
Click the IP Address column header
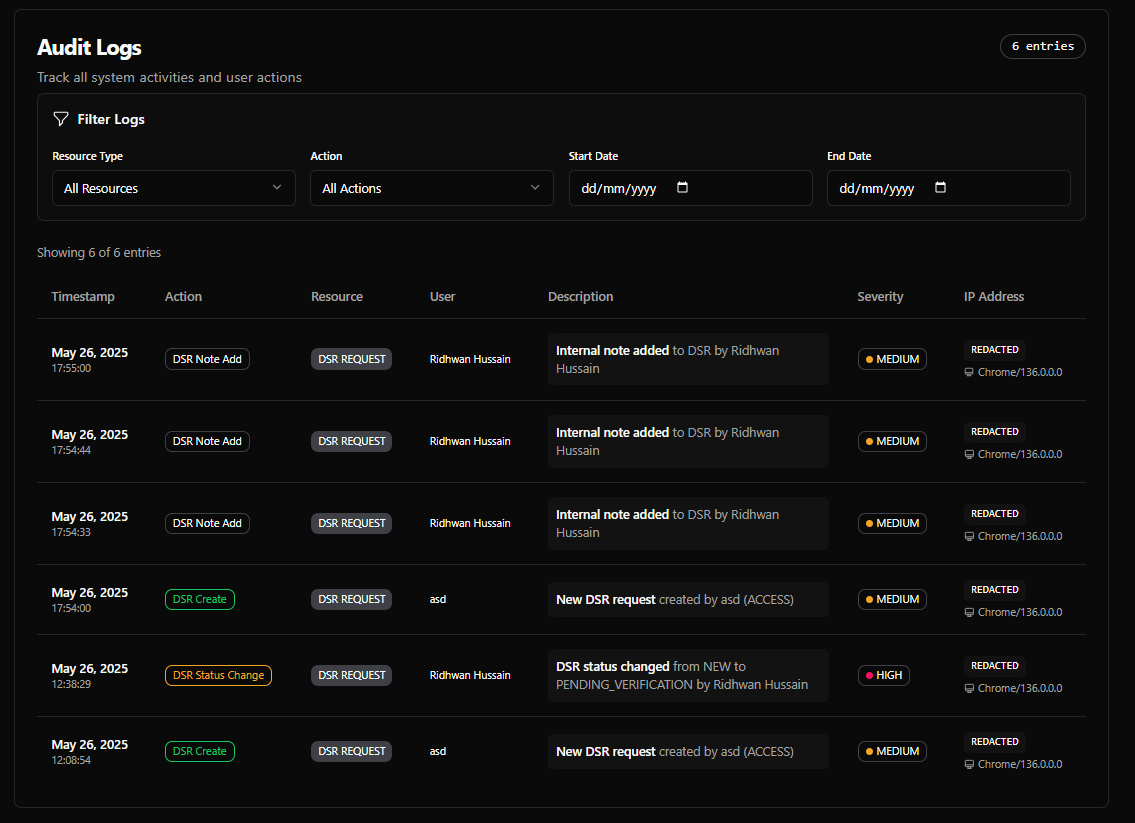pos(994,296)
